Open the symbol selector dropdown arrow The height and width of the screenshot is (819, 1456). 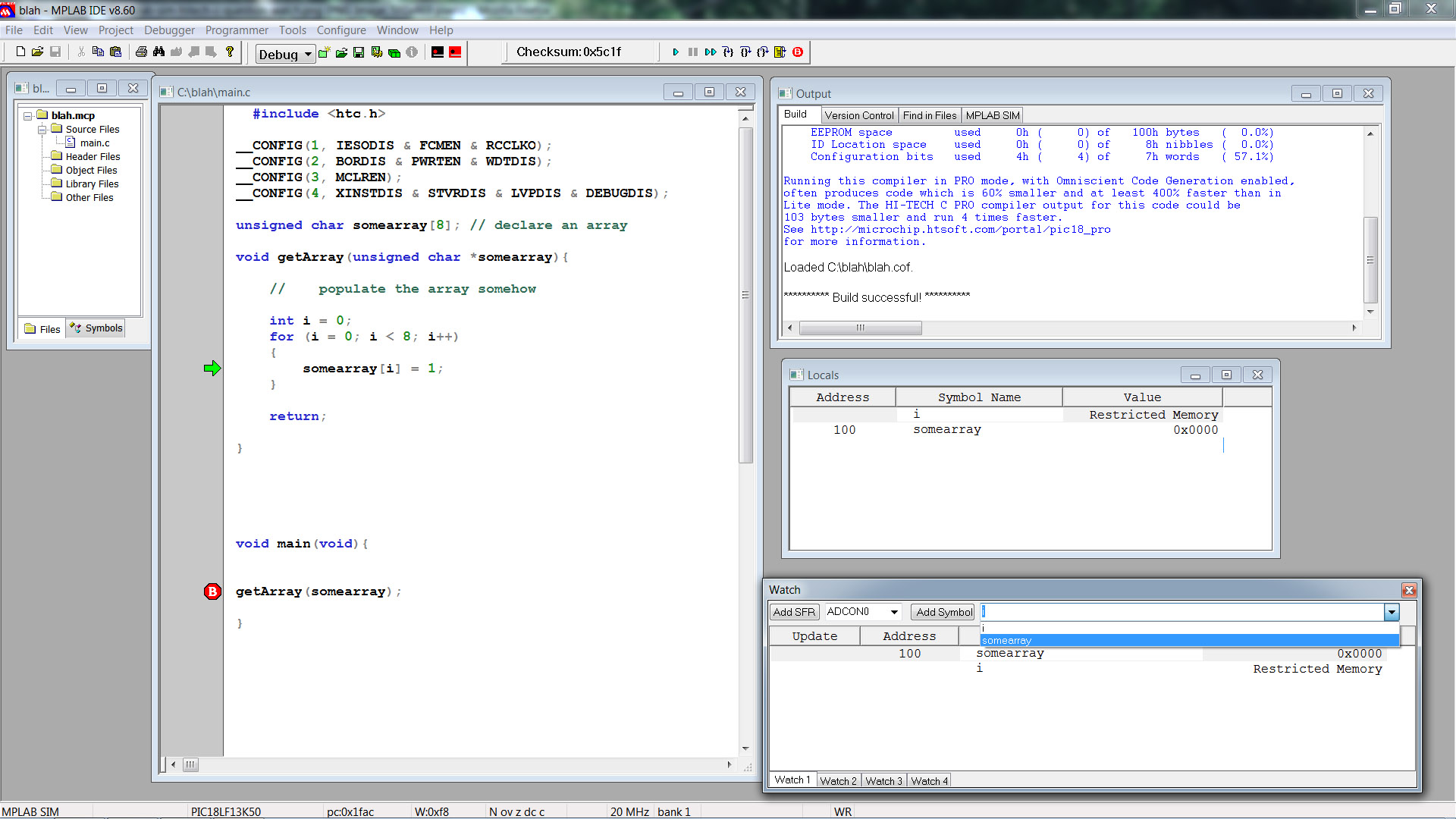click(1392, 612)
